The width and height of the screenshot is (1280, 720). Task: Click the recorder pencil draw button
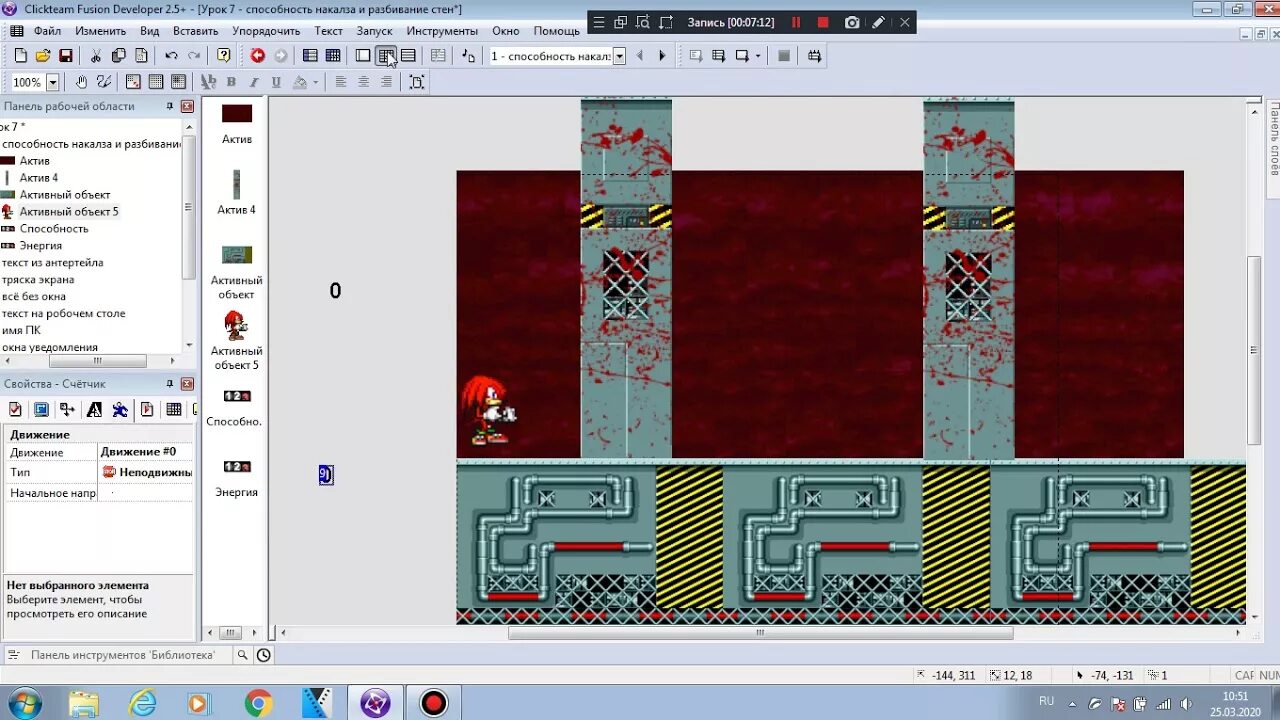click(x=878, y=22)
